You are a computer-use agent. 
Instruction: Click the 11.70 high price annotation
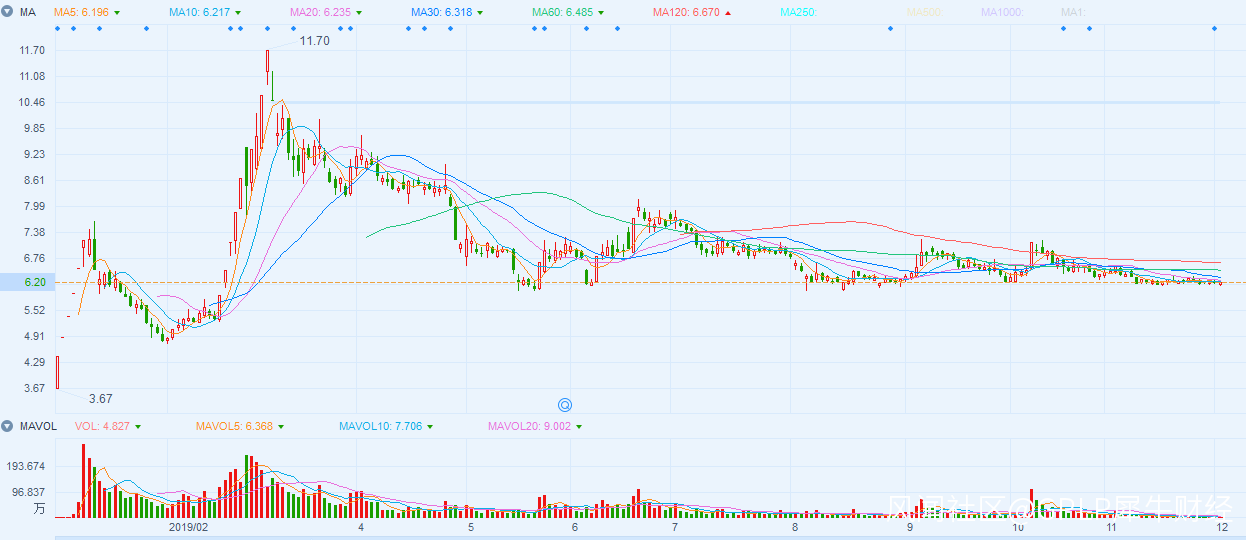click(x=314, y=41)
